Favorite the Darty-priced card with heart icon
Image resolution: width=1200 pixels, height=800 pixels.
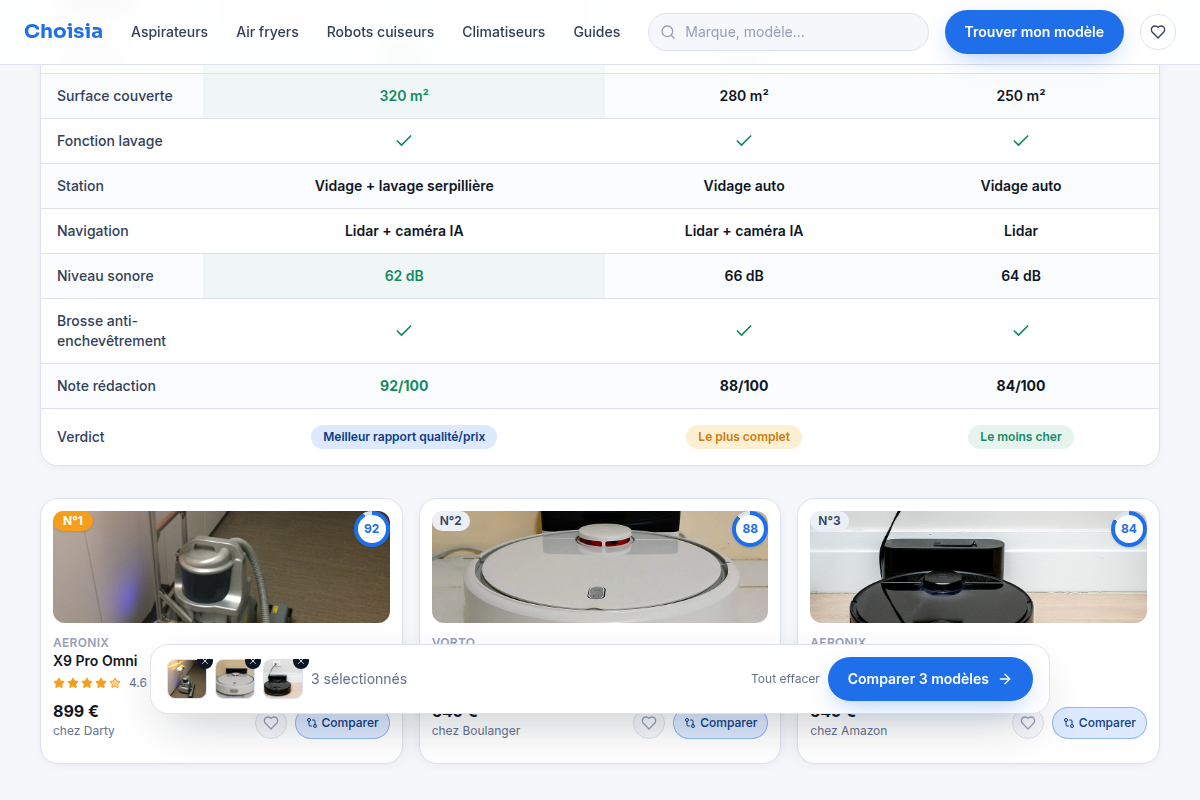tap(271, 723)
